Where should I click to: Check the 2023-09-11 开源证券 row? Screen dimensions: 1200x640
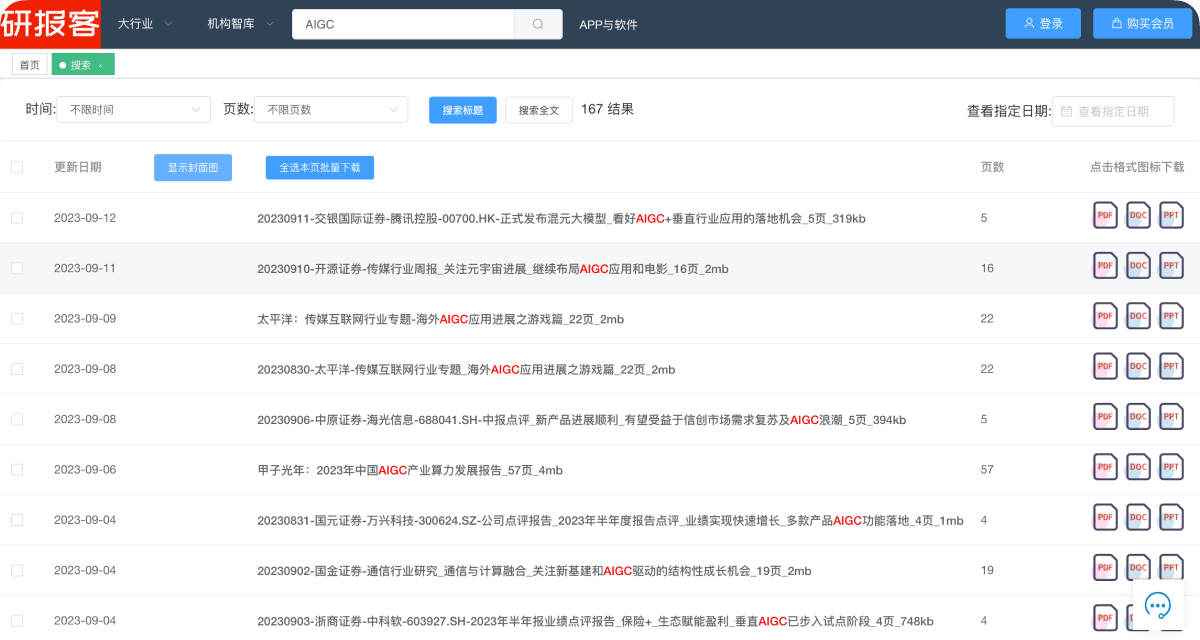pyautogui.click(x=17, y=268)
